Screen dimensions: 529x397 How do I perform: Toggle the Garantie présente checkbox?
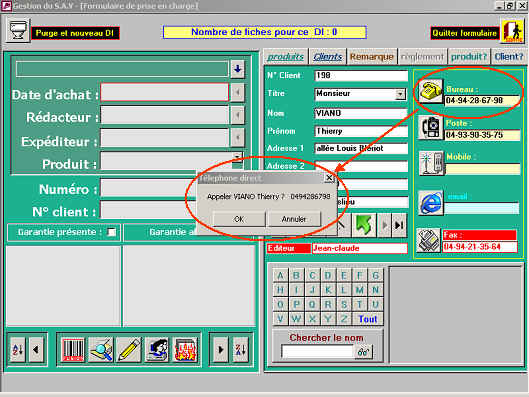point(111,232)
